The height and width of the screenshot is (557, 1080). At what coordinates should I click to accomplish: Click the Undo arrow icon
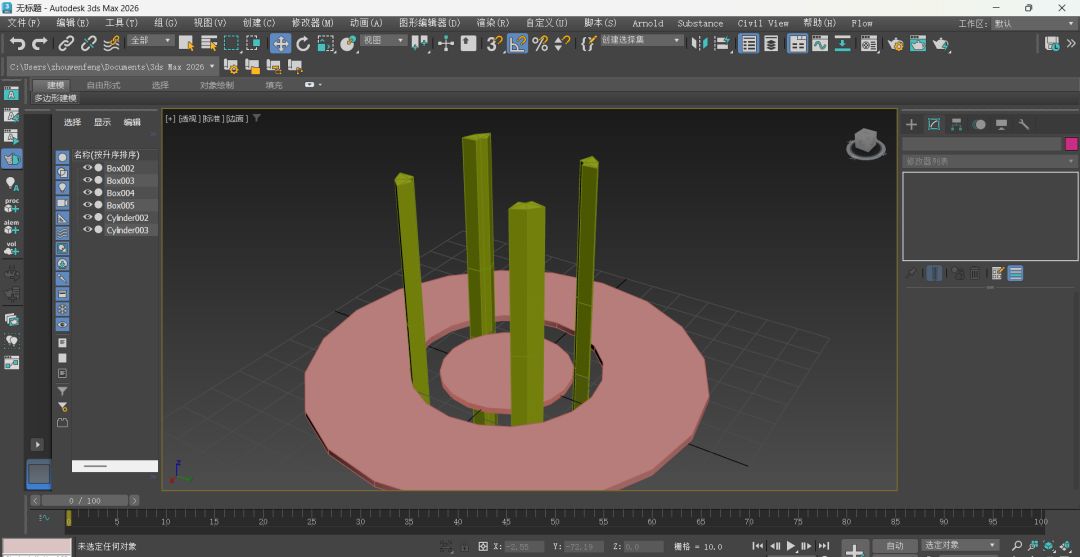(x=17, y=44)
